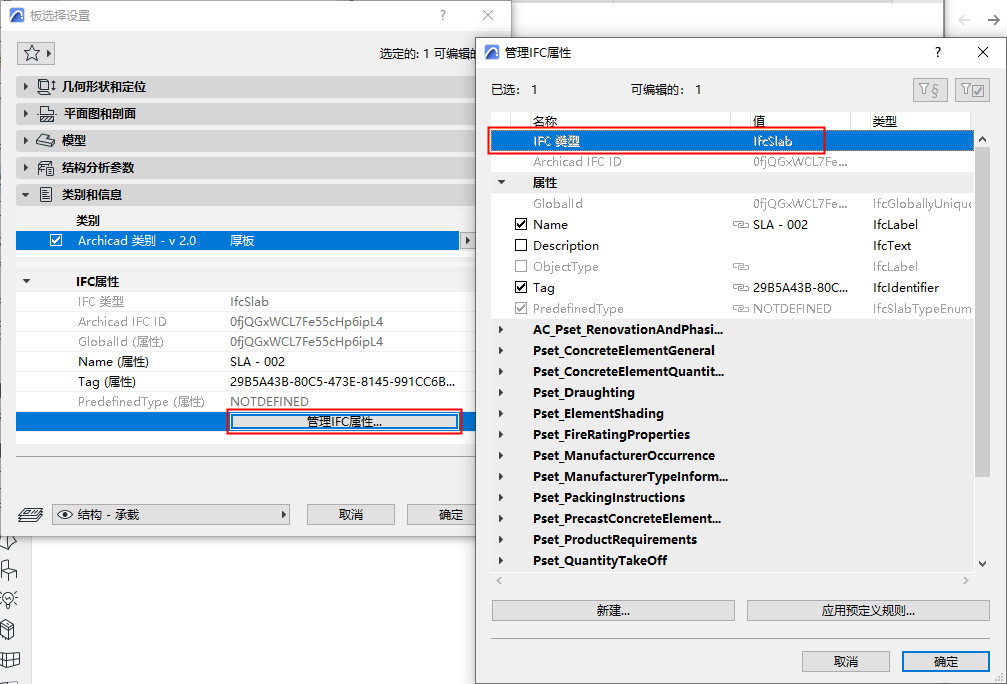Click the 应用预定义规则... button
The image size is (1007, 684).
(x=868, y=611)
